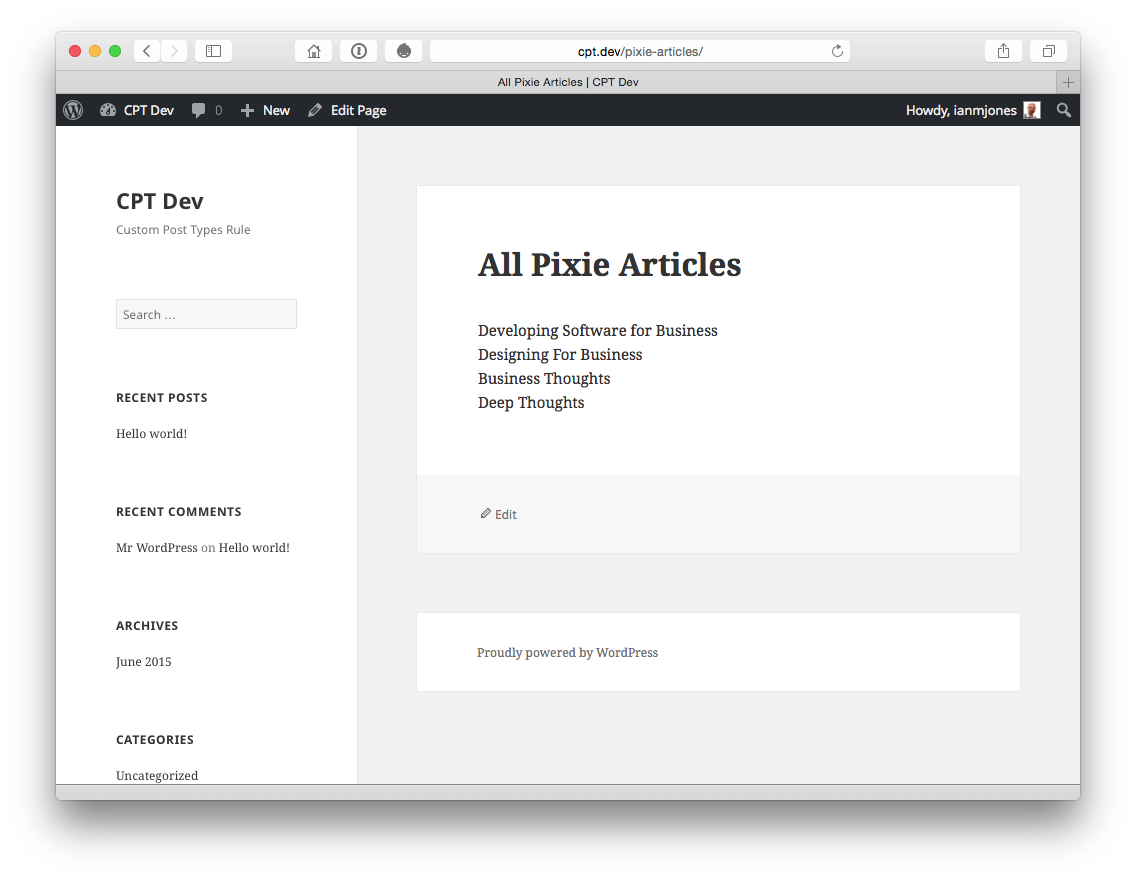This screenshot has width=1136, height=880.
Task: Click the All Pixie Articles heading
Action: point(609,264)
